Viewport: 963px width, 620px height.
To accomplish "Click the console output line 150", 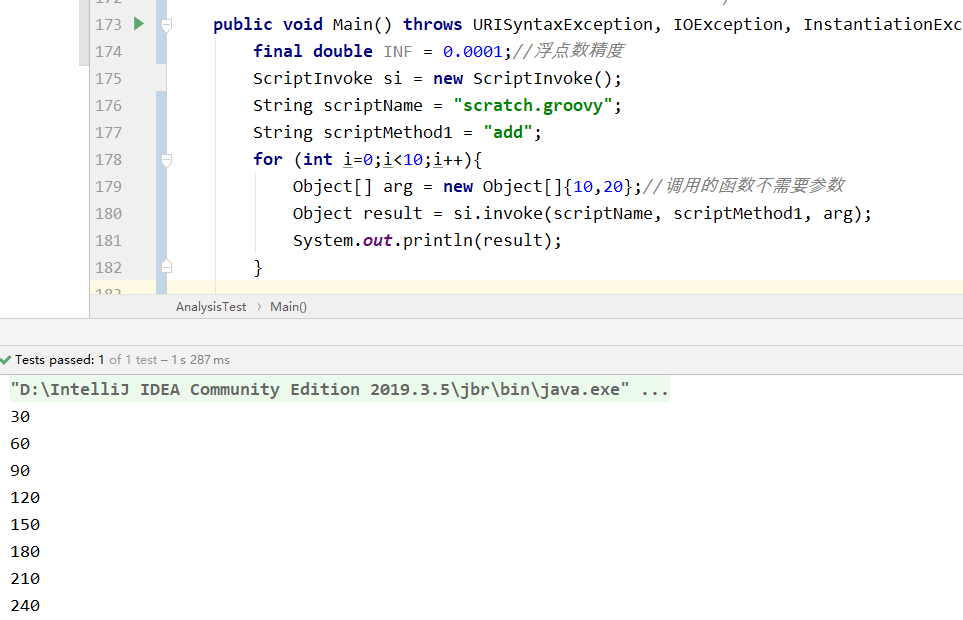I will [x=25, y=525].
